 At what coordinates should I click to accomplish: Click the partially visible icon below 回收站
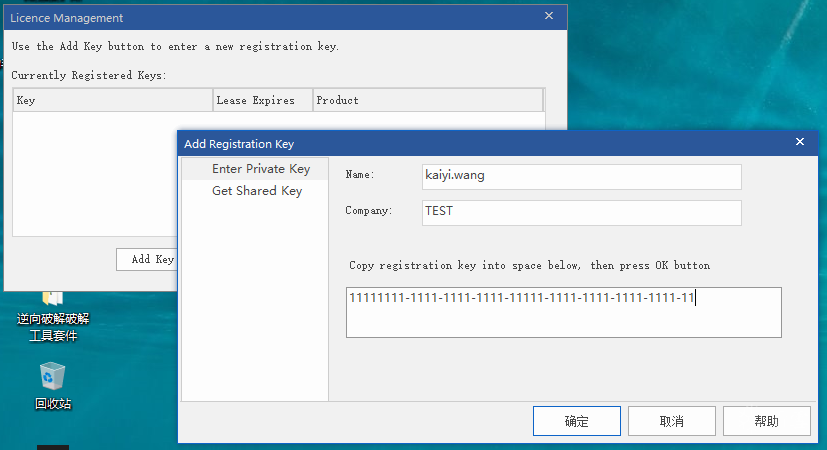[x=53, y=446]
